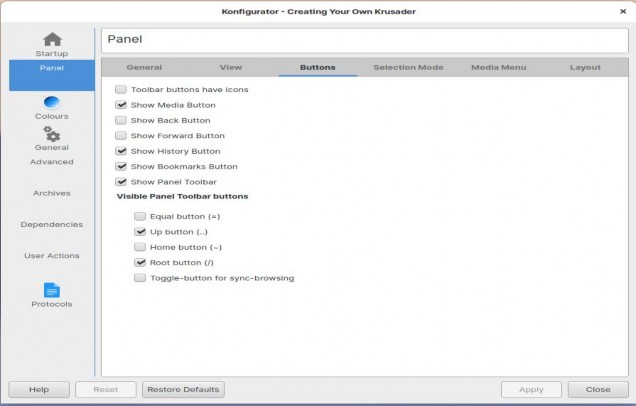Enable the Equal button (=) checkbox

(140, 216)
